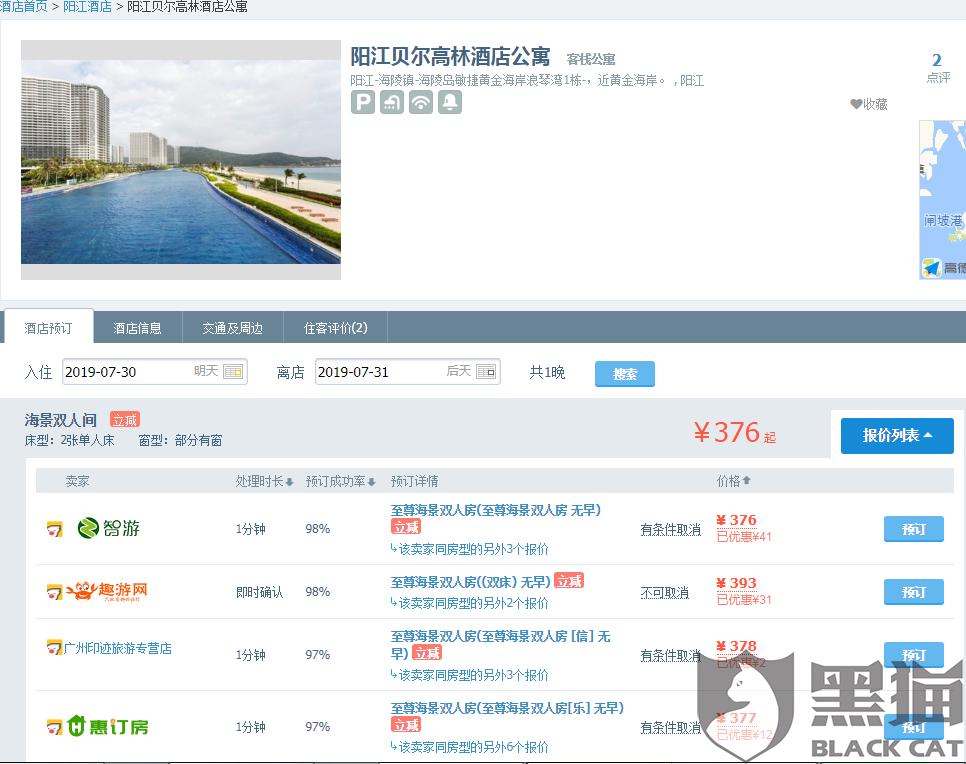Click the hotel title 阳江贝尔高林酒店公寓
The height and width of the screenshot is (764, 966).
450,57
